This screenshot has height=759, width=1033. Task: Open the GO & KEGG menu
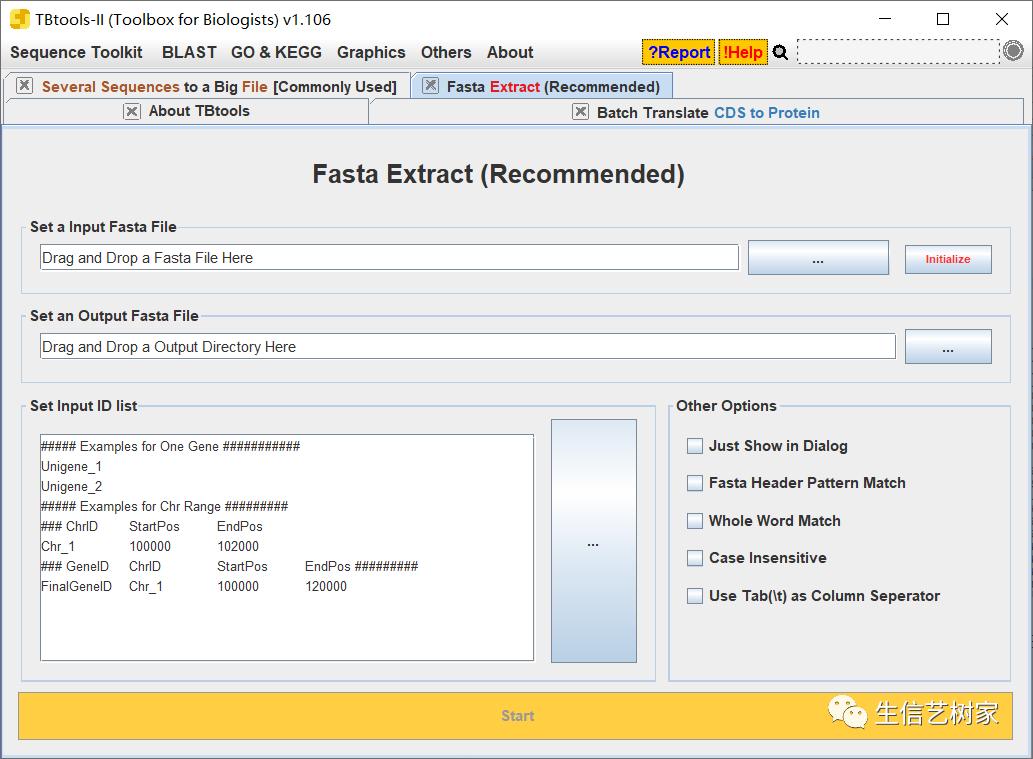coord(276,52)
